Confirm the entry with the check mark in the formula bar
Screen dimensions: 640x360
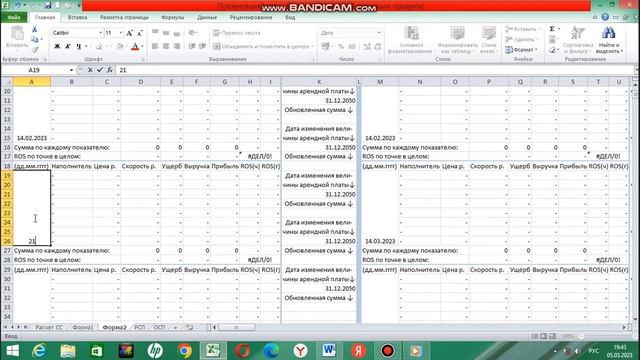pyautogui.click(x=100, y=70)
